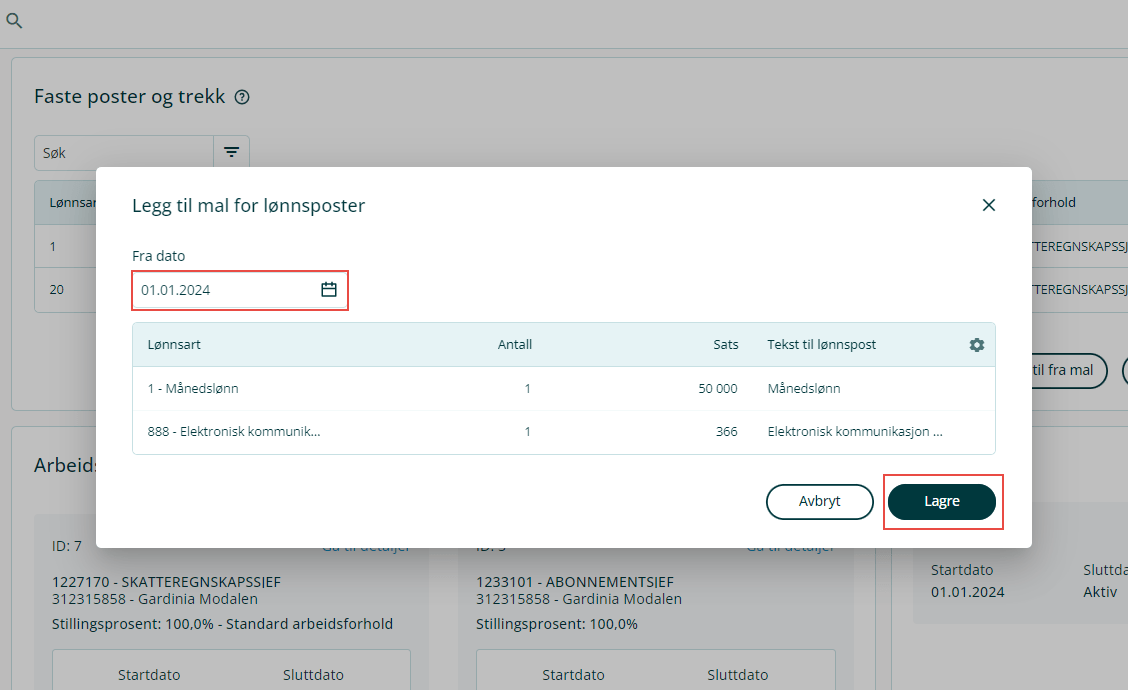Sort by the Lønnsart column header

174,345
